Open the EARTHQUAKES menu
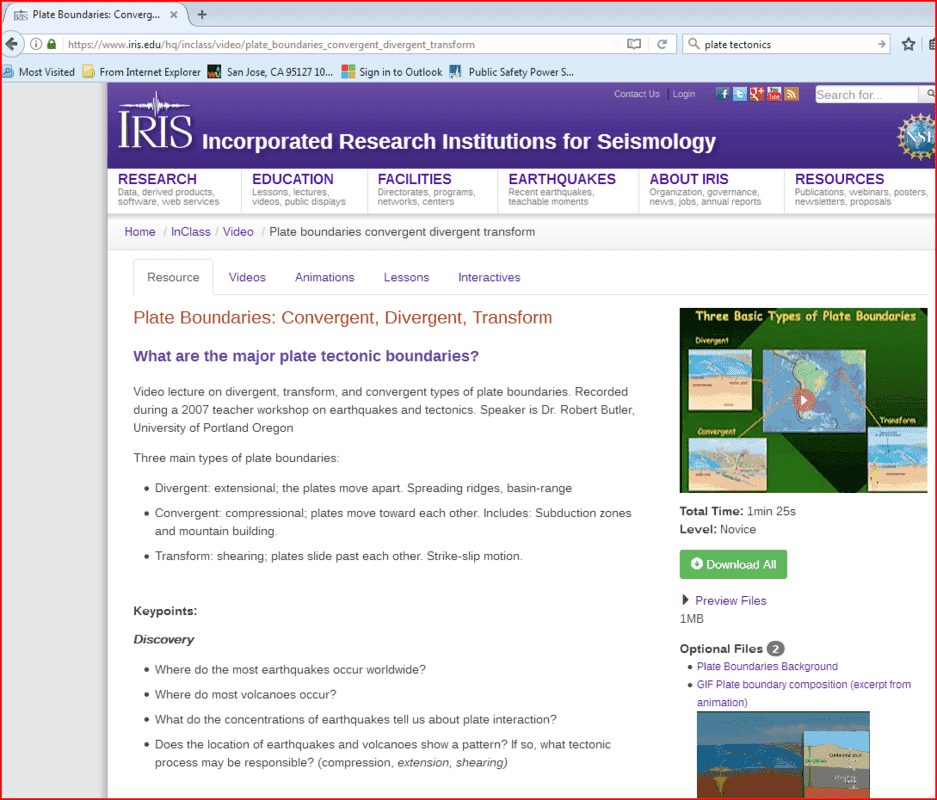The image size is (937, 800). (562, 179)
